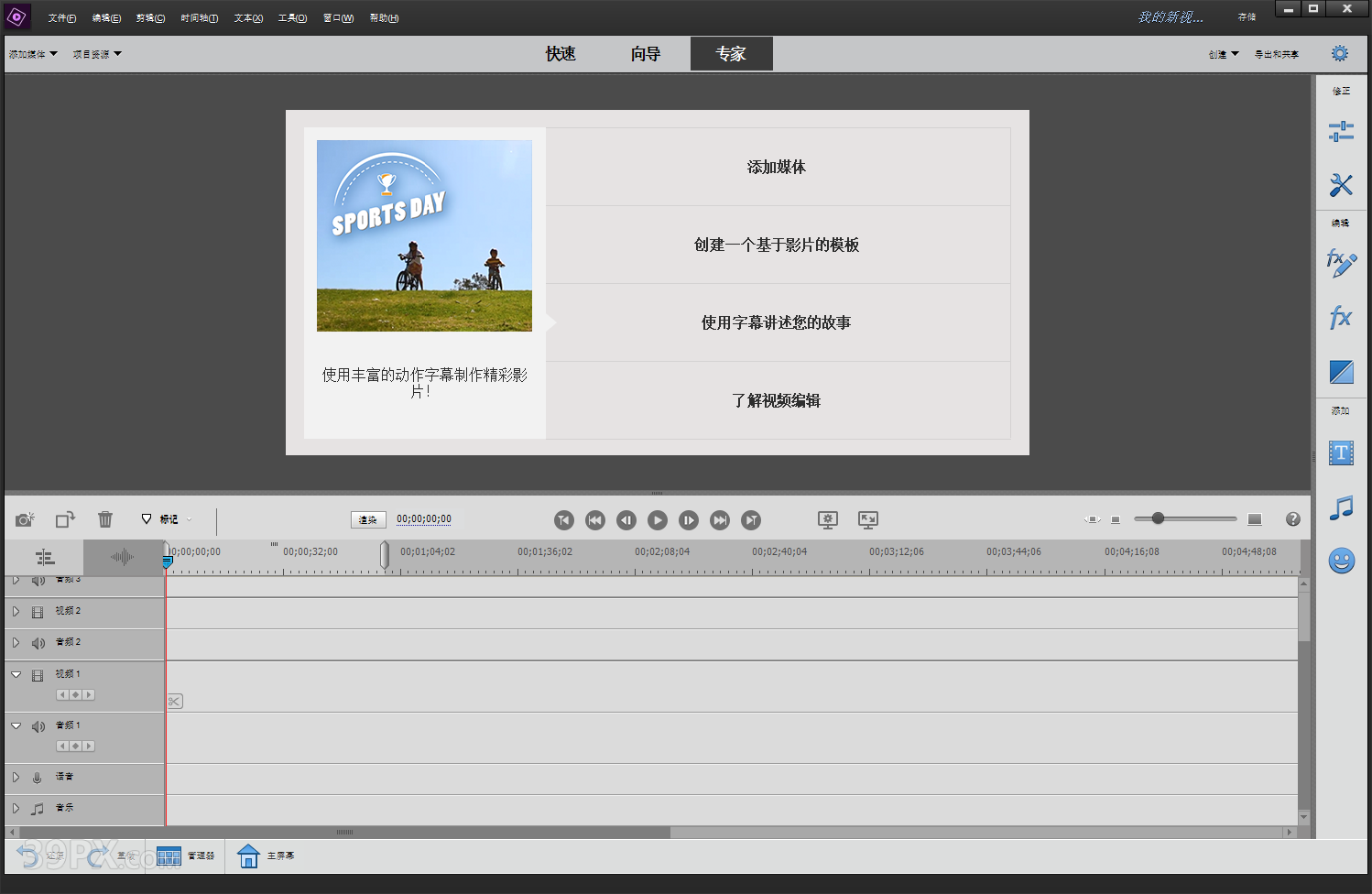Toggle the 视频 2 track film icon

(38, 612)
